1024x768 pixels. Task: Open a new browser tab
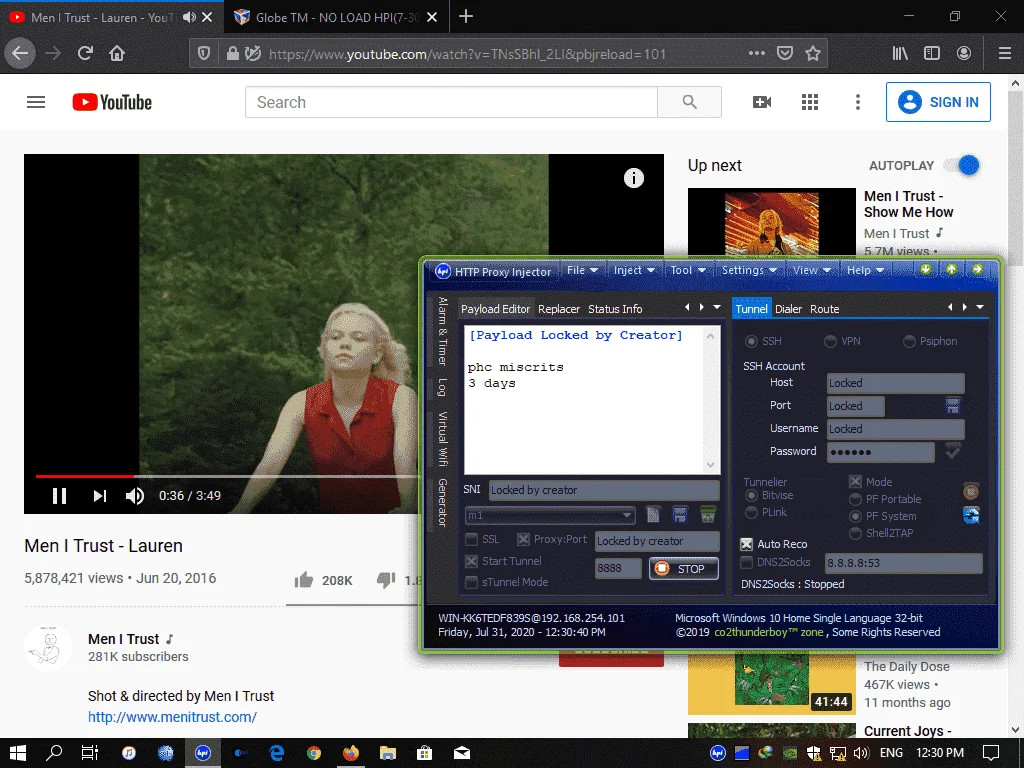(x=466, y=16)
